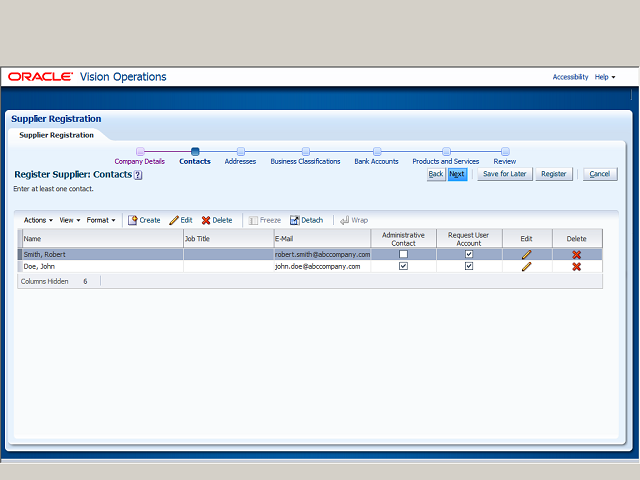Go to Business Classifications step link
Screen dimensions: 640x480
click(305, 161)
